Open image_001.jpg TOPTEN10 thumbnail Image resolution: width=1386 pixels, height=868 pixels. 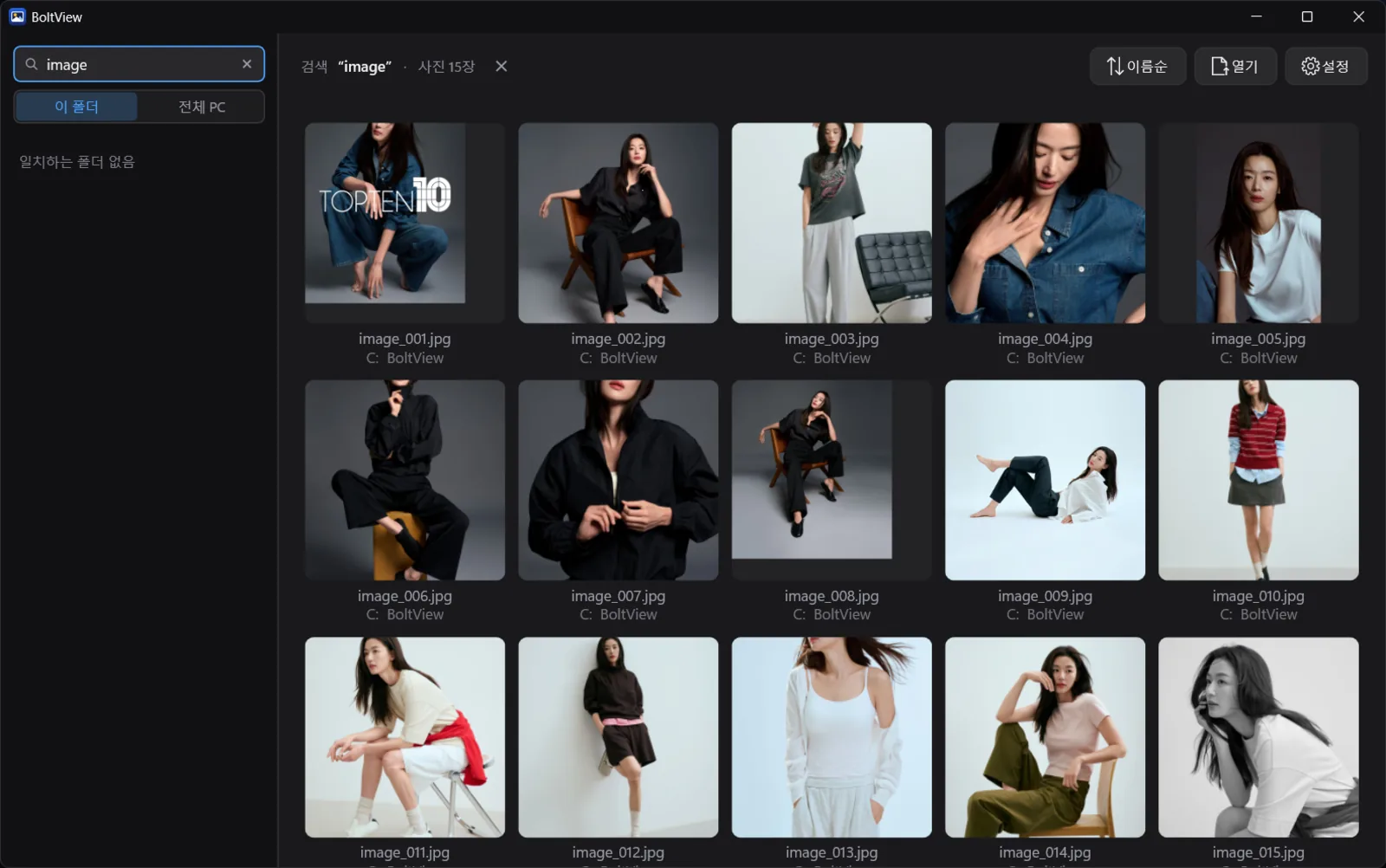point(405,223)
